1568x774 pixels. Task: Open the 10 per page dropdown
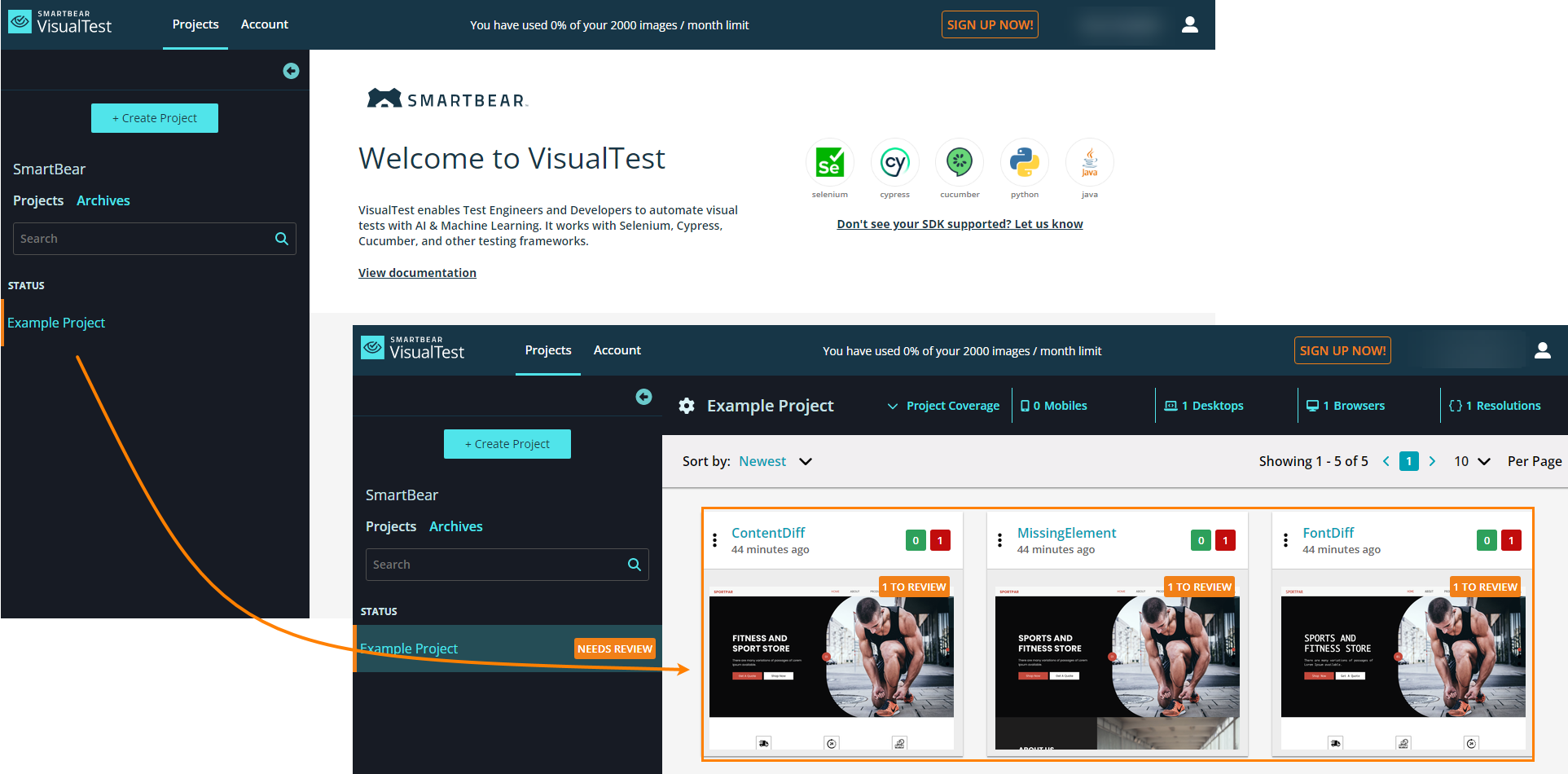pos(1472,461)
